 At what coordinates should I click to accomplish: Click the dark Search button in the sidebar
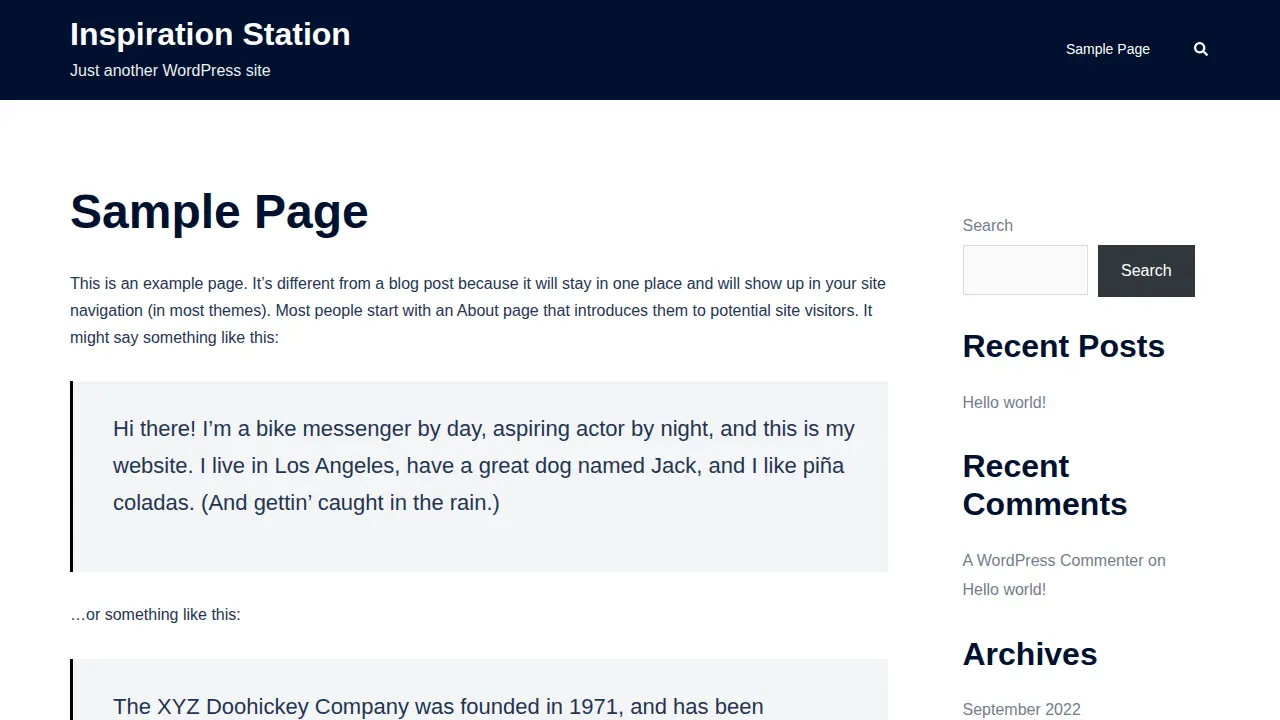click(1146, 271)
